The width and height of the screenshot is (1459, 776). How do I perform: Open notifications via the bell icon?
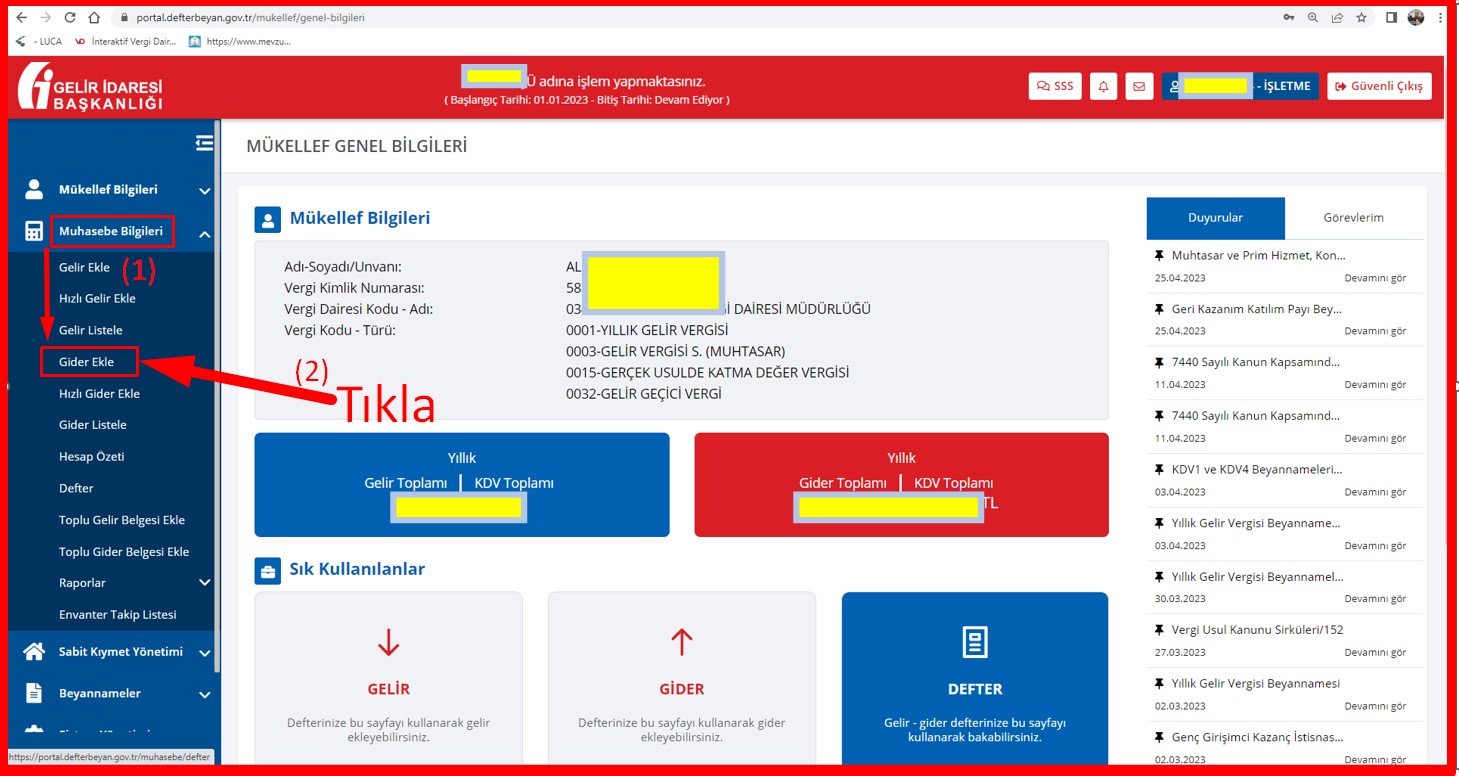click(1102, 86)
